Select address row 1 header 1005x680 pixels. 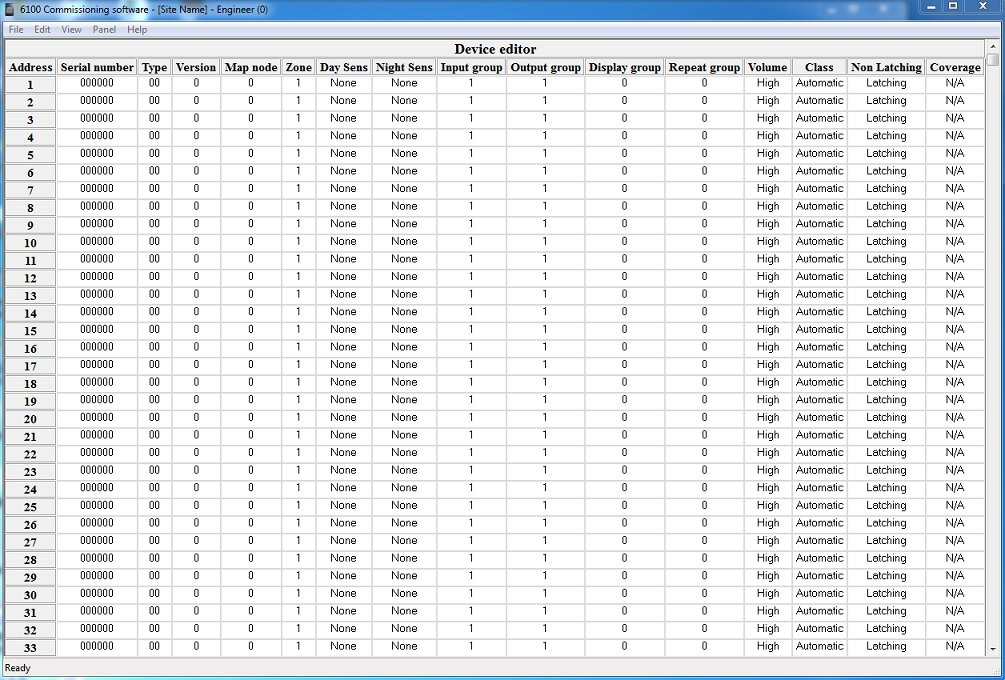click(30, 85)
